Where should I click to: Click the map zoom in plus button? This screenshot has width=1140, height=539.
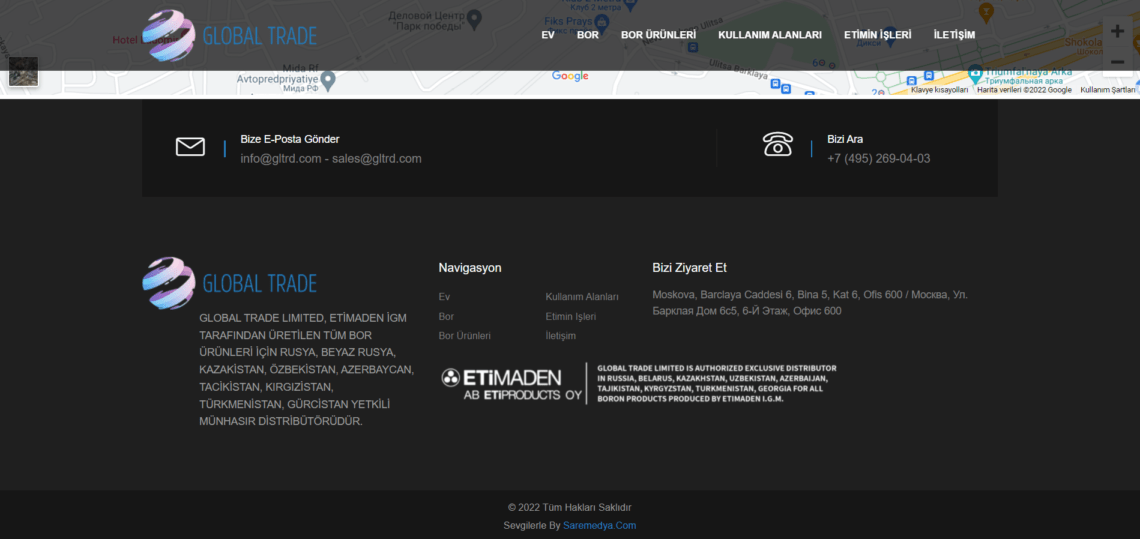1117,31
